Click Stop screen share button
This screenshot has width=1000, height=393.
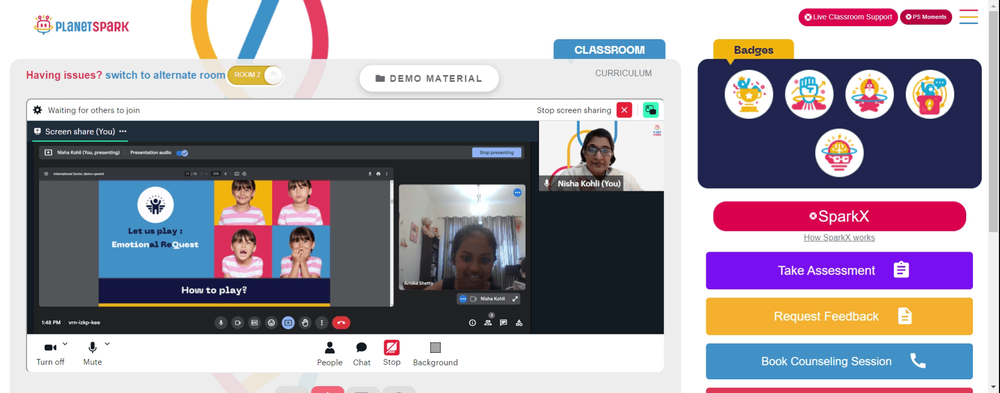pos(392,353)
